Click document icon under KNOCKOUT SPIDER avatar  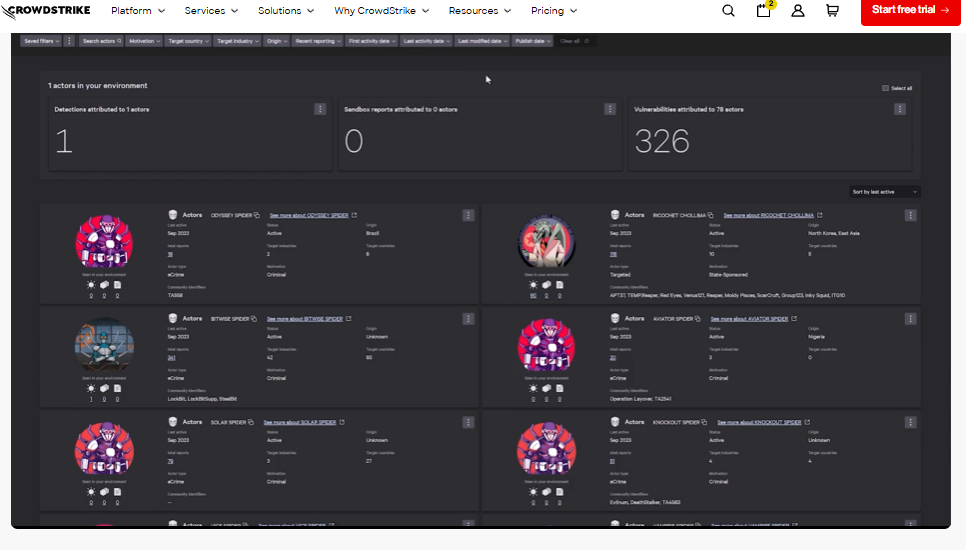click(x=559, y=491)
